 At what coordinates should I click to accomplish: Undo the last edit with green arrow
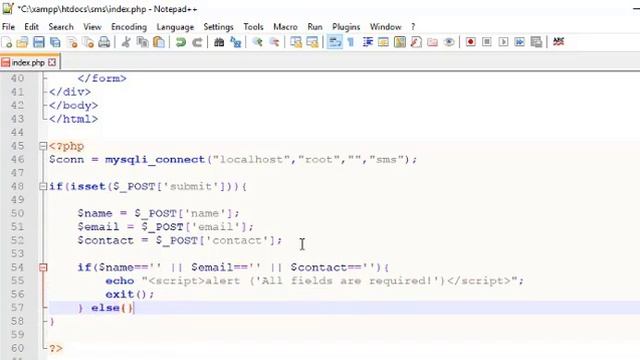(x=180, y=42)
